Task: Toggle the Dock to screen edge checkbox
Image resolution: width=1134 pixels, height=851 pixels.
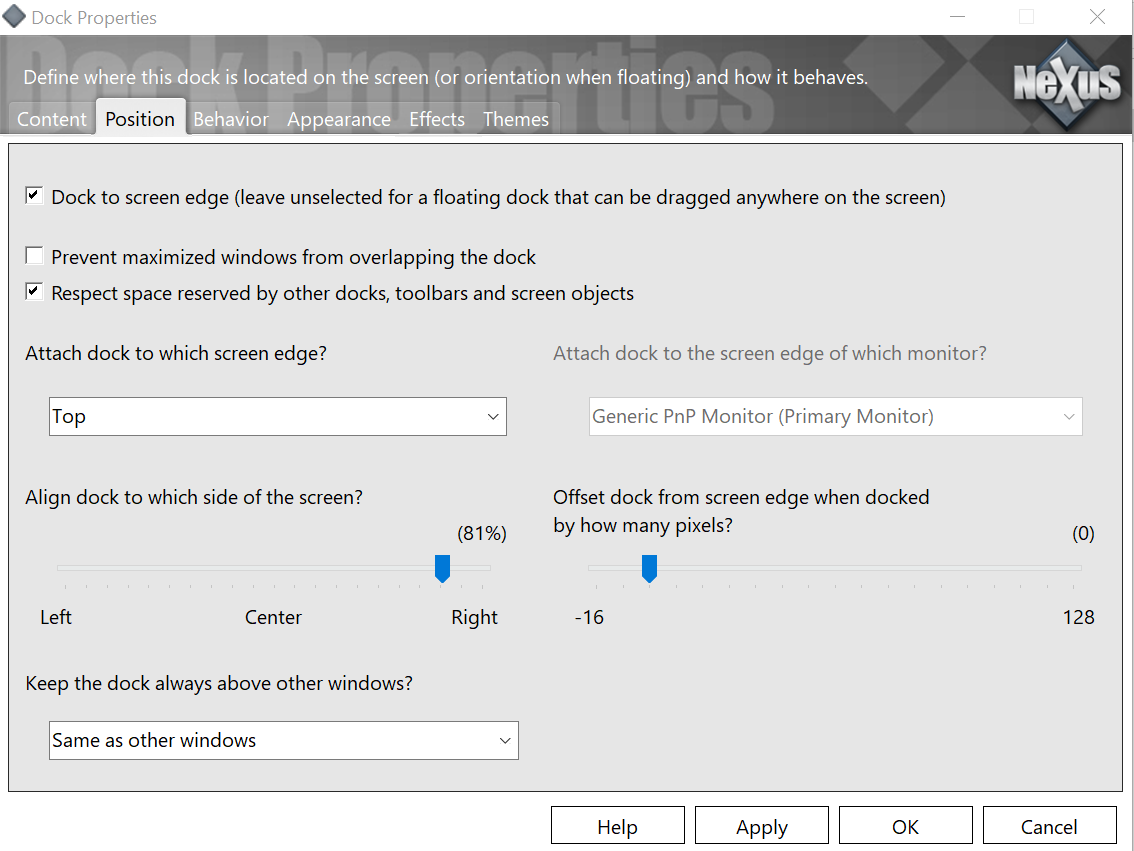Action: pos(34,196)
